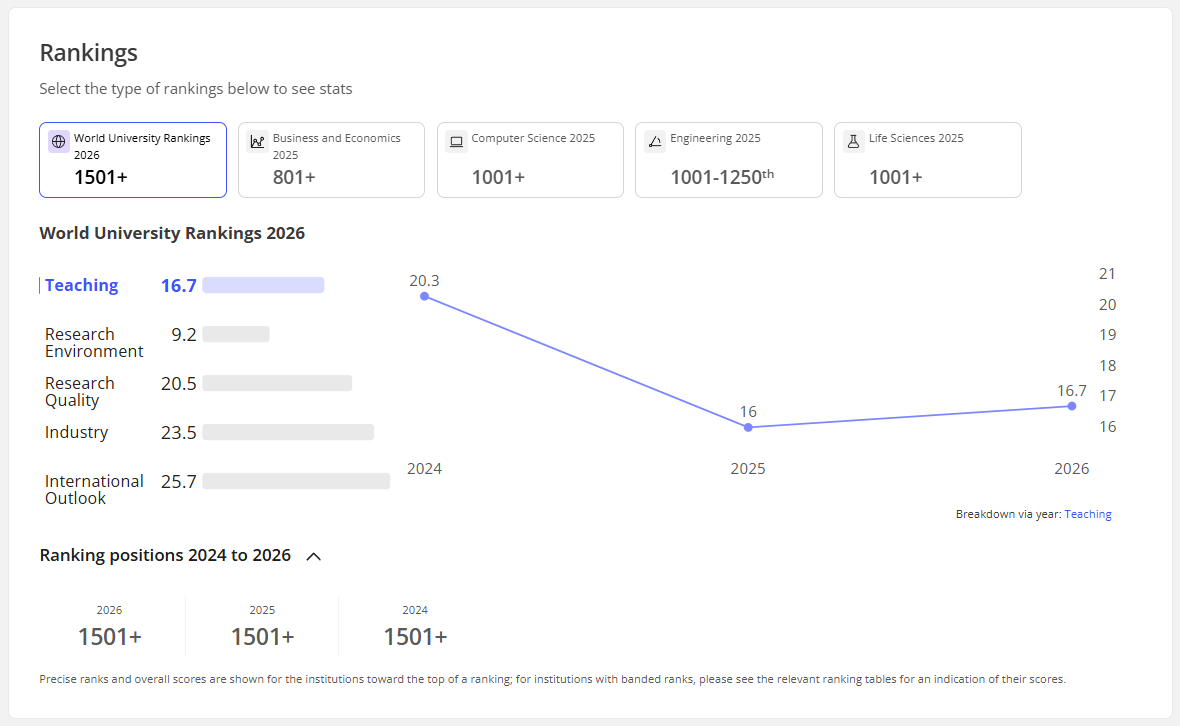The height and width of the screenshot is (726, 1180).
Task: Select the Teaching metric
Action: [x=82, y=285]
